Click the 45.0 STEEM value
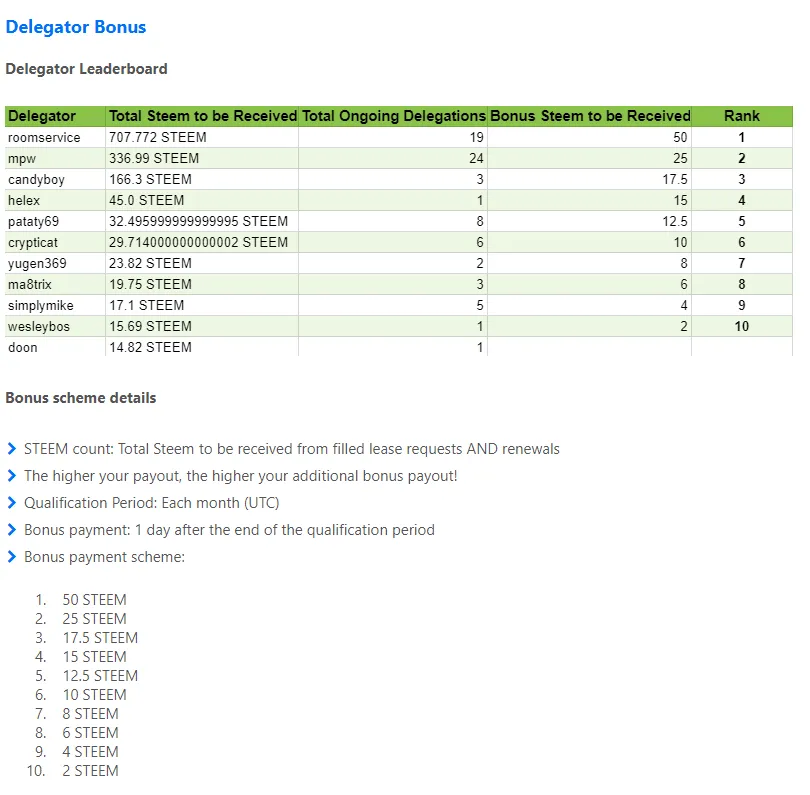Viewport: 810px width, 795px height. 147,200
